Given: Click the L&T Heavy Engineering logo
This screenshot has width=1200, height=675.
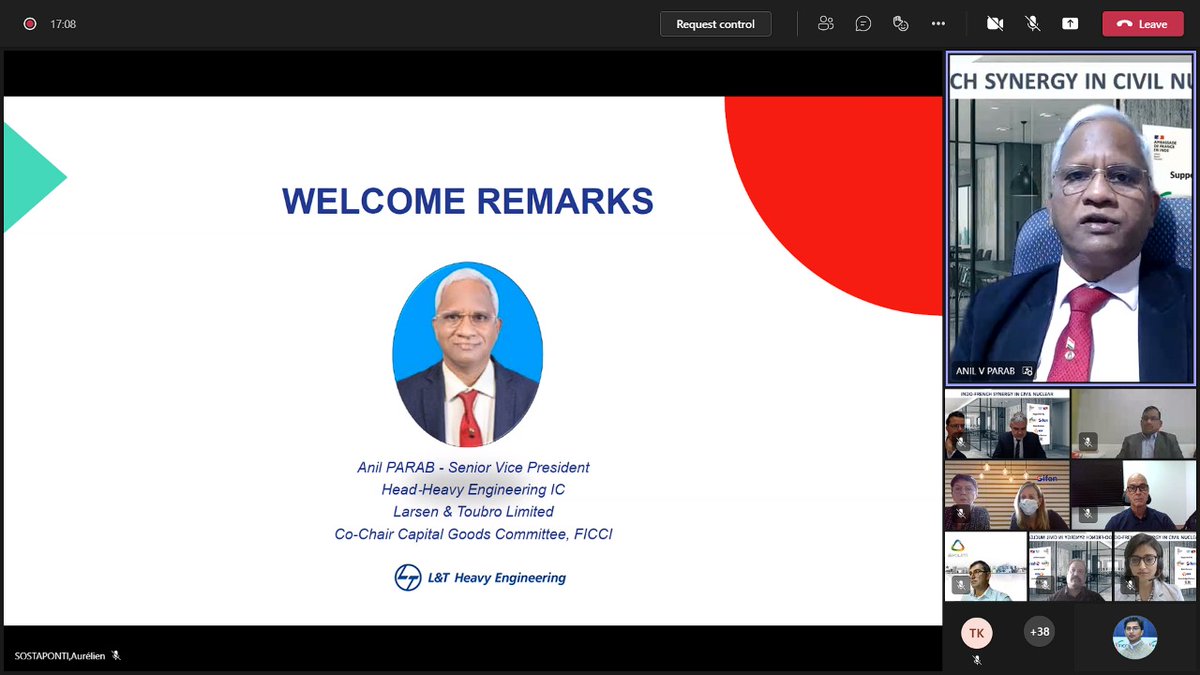Looking at the screenshot, I should [x=480, y=577].
